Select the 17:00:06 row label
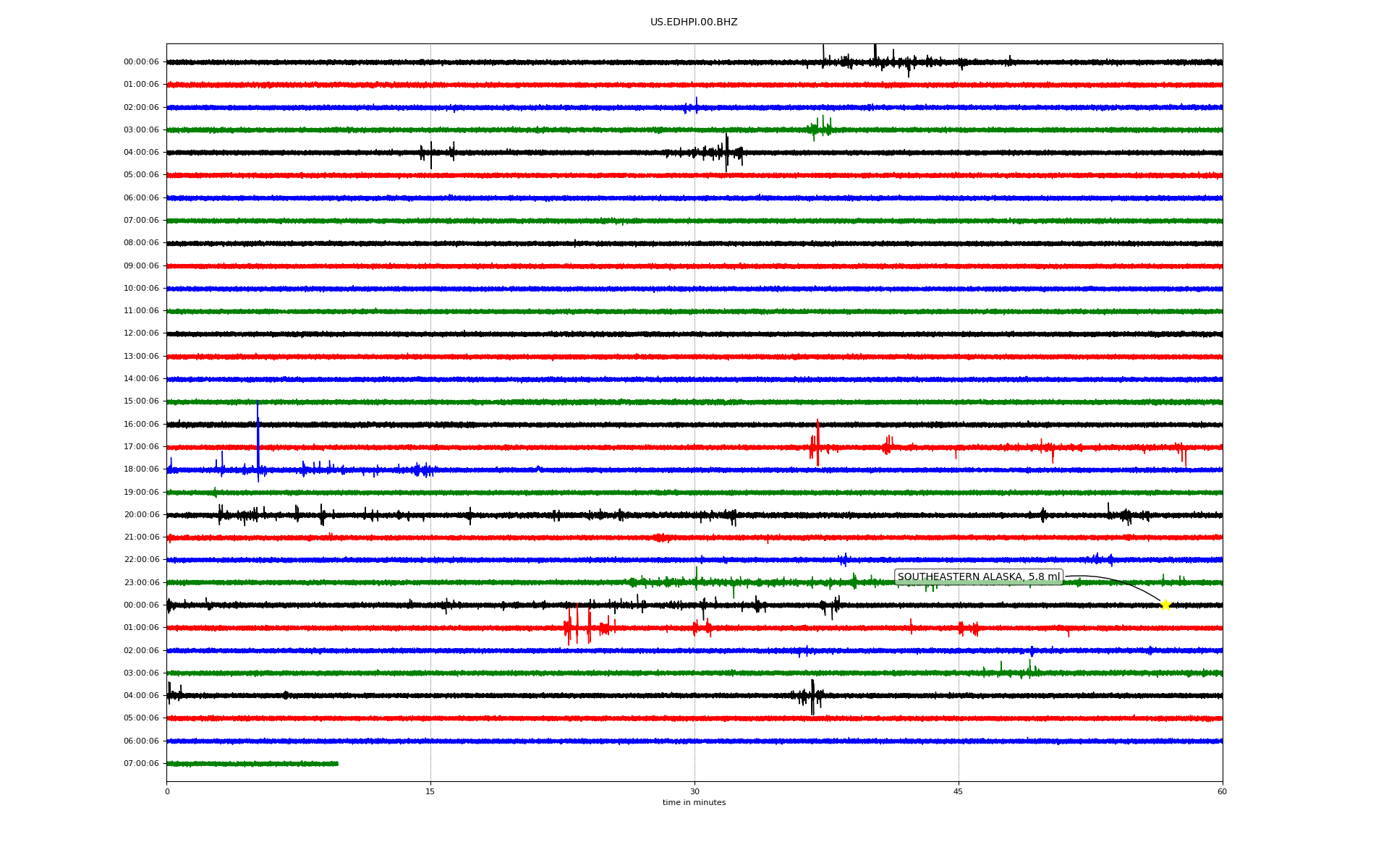Screen dimensions: 1389x868 (141, 446)
